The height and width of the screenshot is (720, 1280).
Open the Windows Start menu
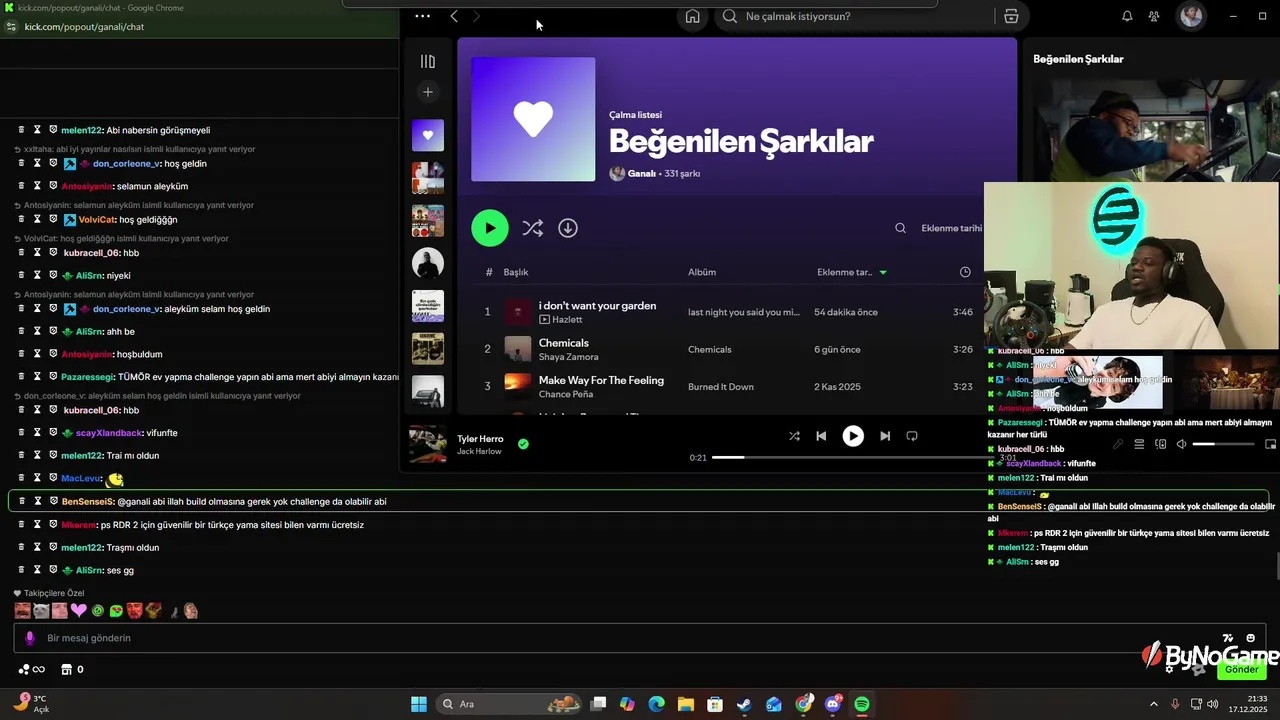pos(419,704)
